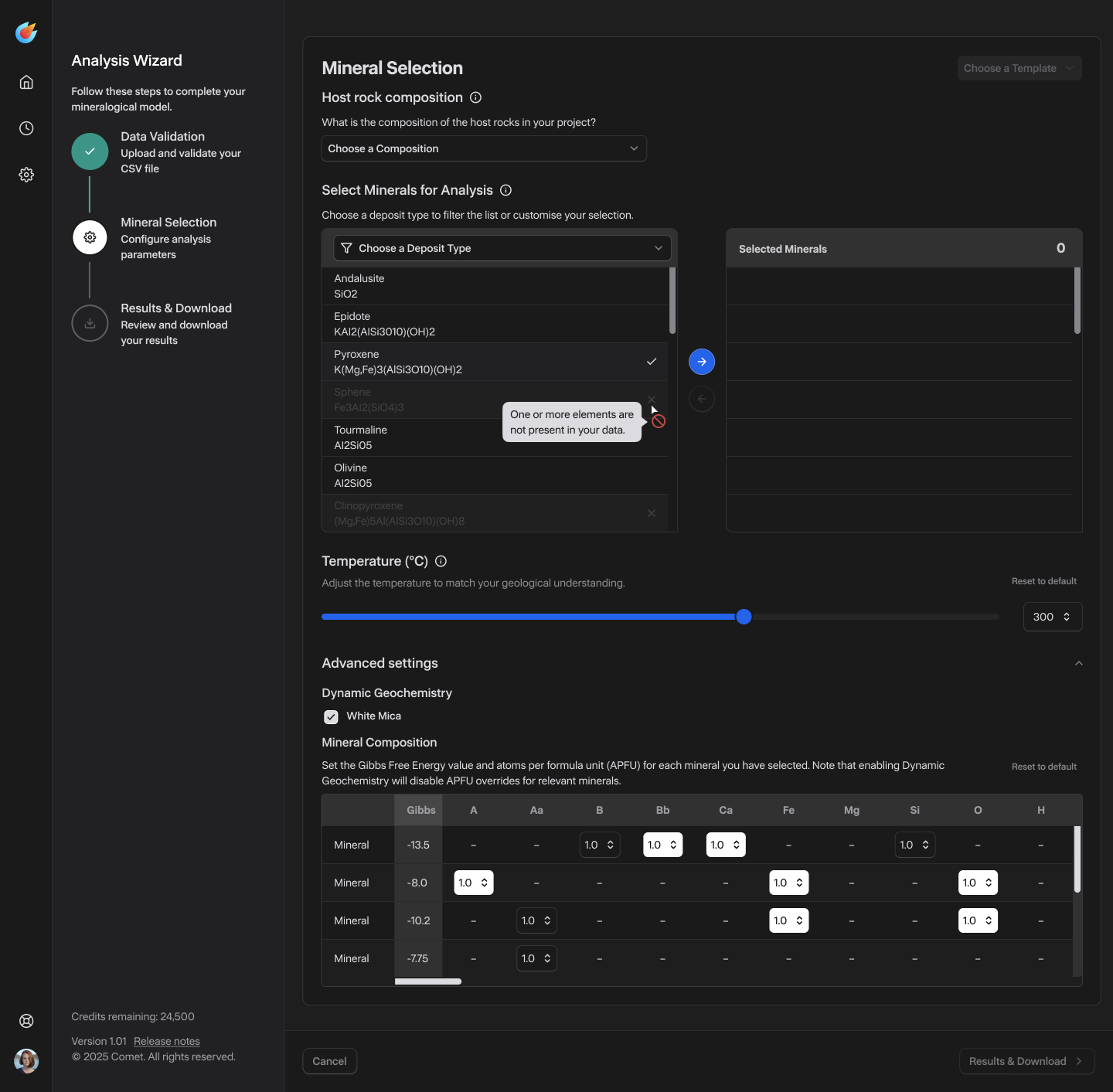Click the checkmark on the Pyroxene row
Viewport: 1113px width, 1092px height.
point(652,362)
